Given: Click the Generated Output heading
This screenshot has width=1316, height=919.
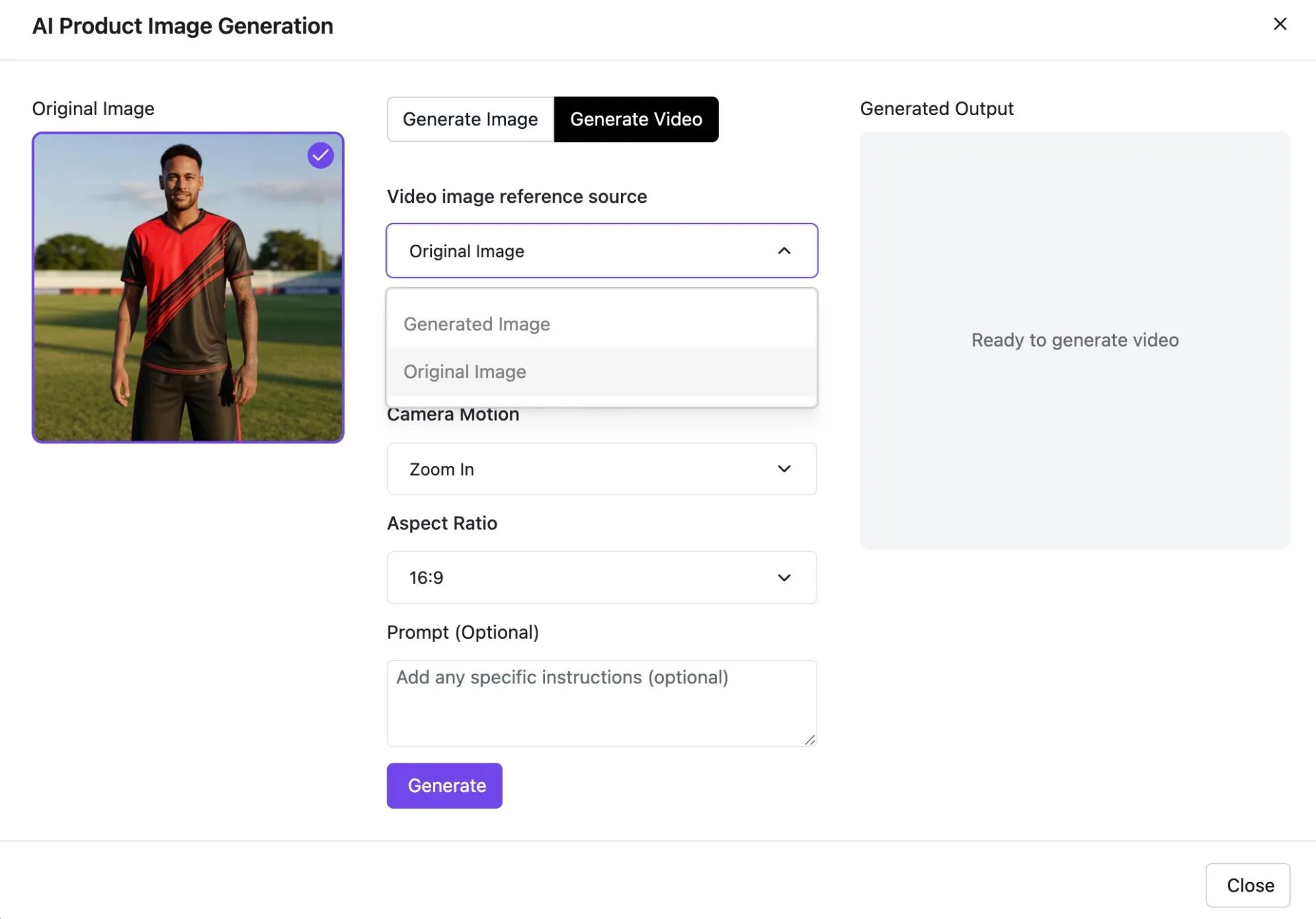Looking at the screenshot, I should coord(936,108).
